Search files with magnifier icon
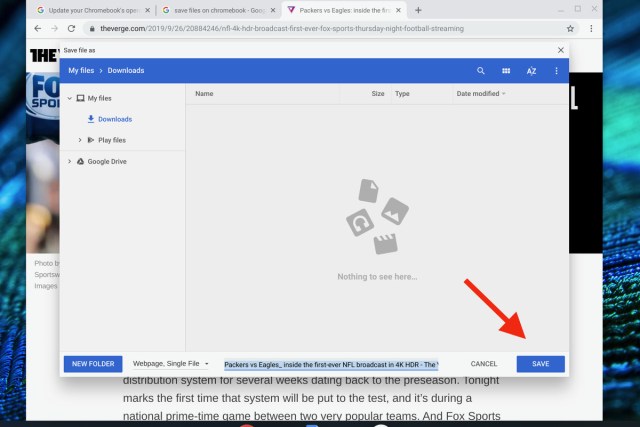 [481, 71]
